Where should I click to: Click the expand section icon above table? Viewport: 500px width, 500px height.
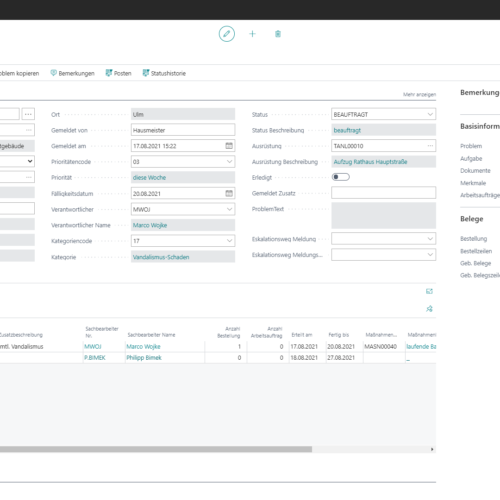pyautogui.click(x=429, y=291)
